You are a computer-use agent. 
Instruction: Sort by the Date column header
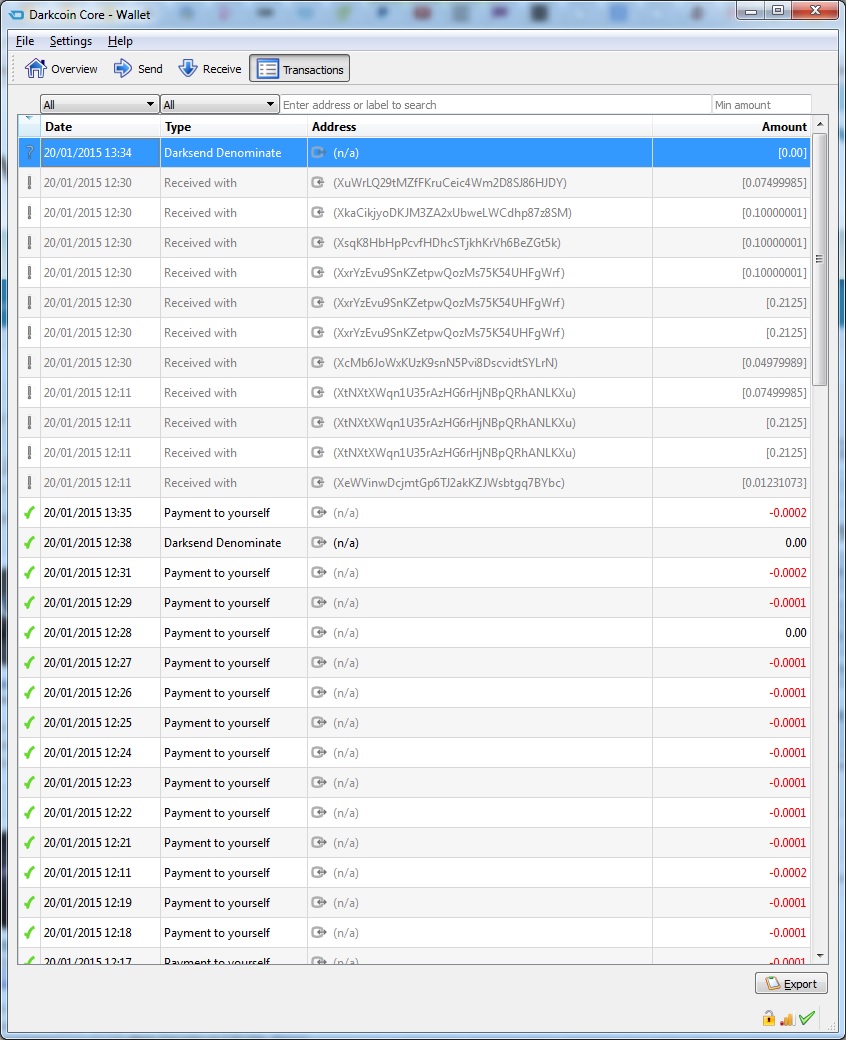click(x=100, y=127)
